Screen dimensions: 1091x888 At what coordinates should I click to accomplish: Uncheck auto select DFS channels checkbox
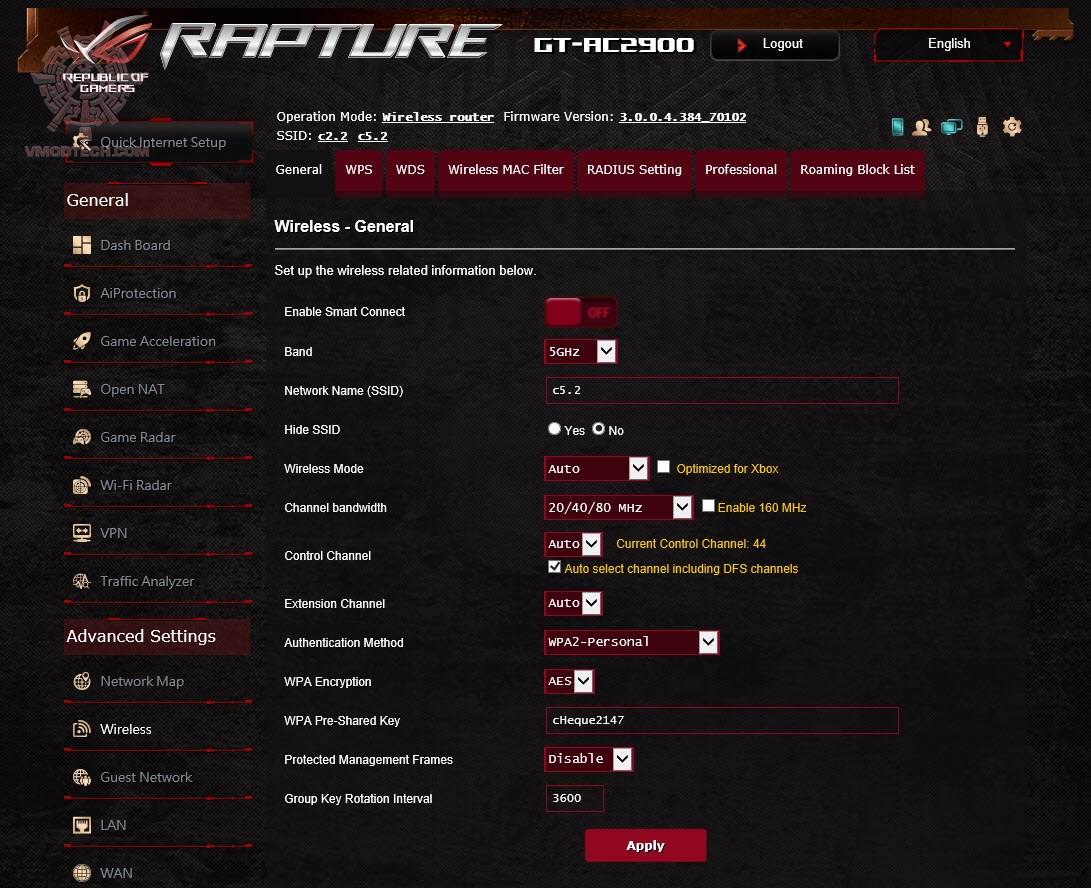point(555,566)
